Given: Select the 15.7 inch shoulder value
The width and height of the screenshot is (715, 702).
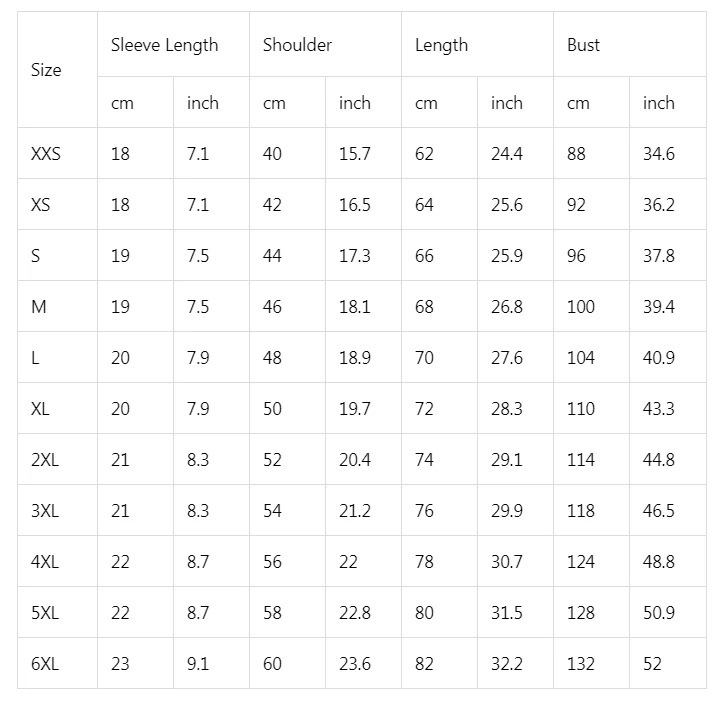Looking at the screenshot, I should (354, 154).
